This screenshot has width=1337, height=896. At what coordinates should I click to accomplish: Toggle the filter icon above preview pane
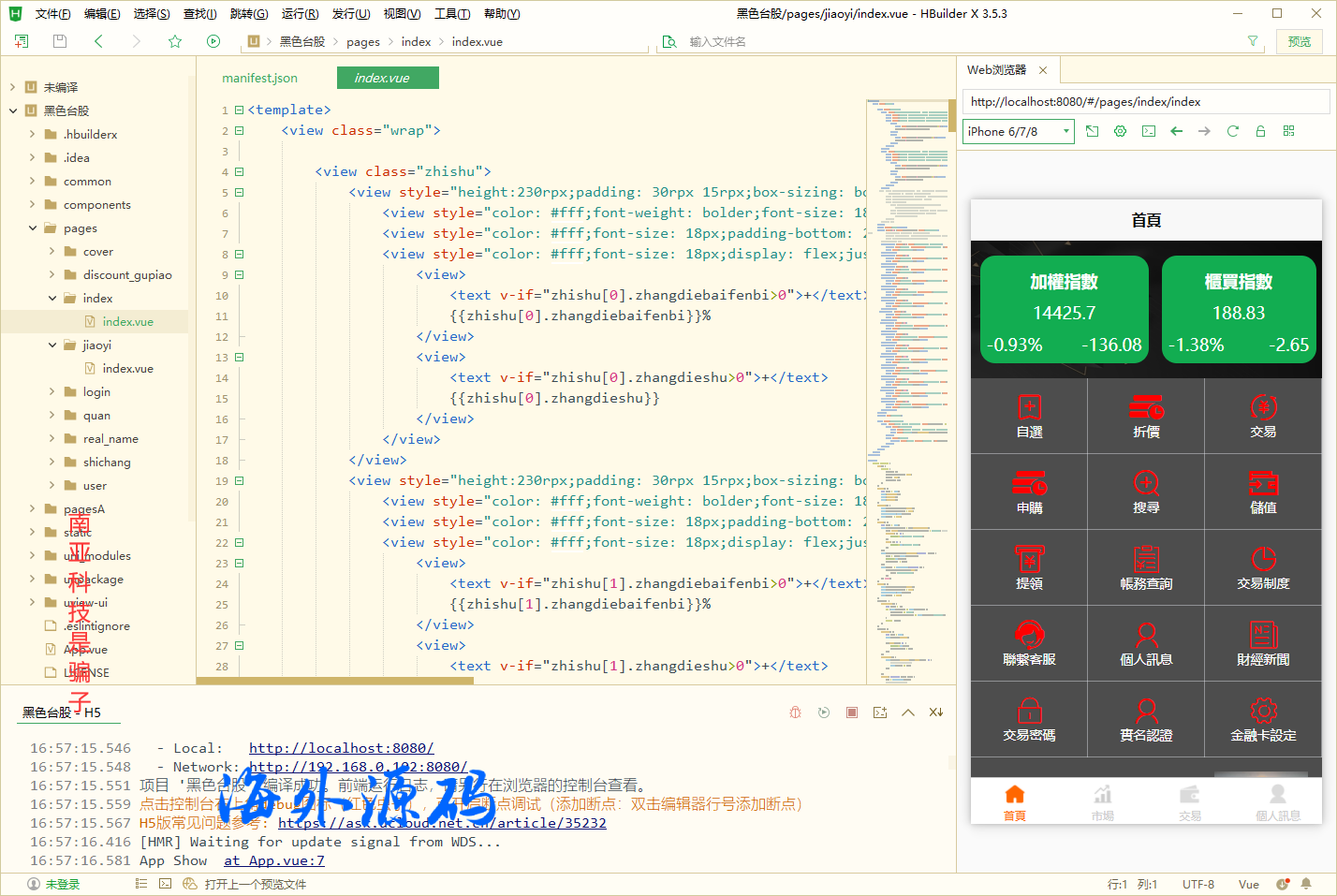coord(1253,41)
